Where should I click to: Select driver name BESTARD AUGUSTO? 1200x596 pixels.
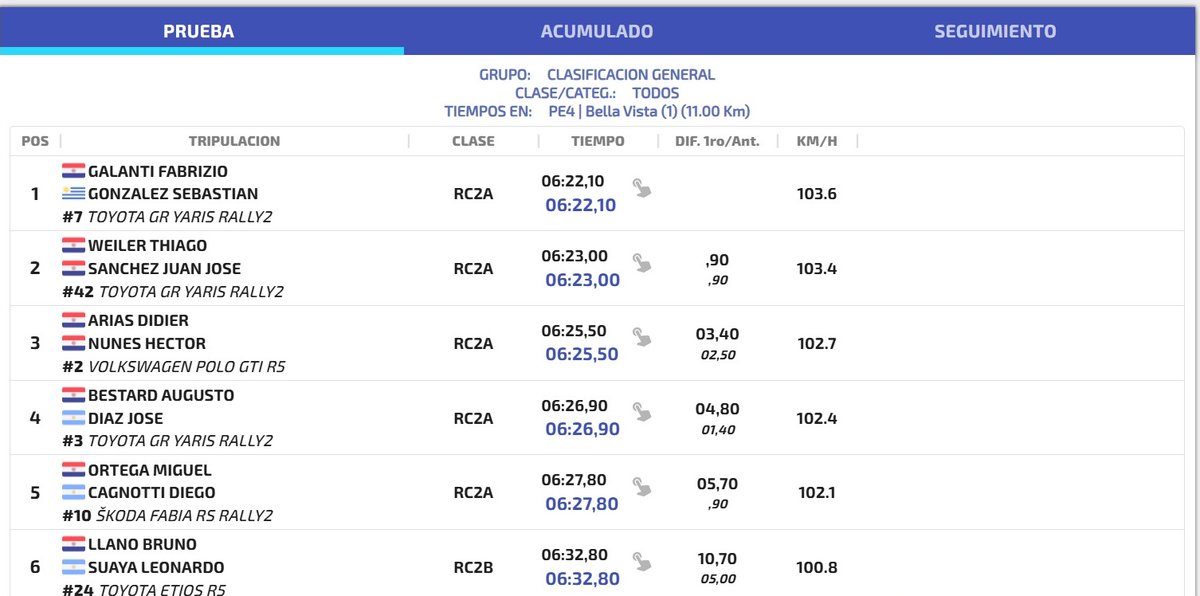click(x=161, y=395)
